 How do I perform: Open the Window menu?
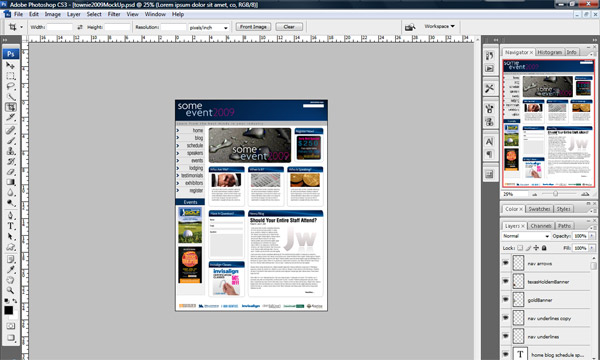(155, 14)
